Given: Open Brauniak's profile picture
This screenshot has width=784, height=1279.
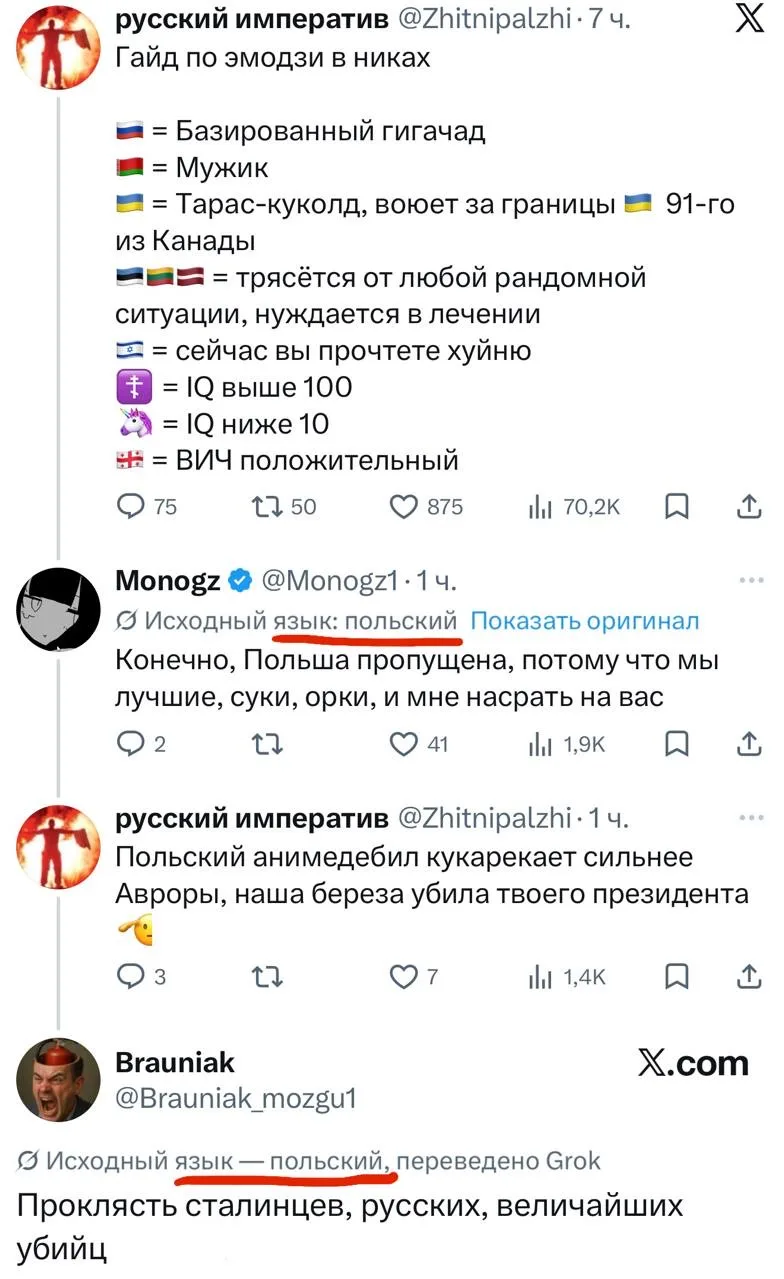Looking at the screenshot, I should (x=59, y=1079).
